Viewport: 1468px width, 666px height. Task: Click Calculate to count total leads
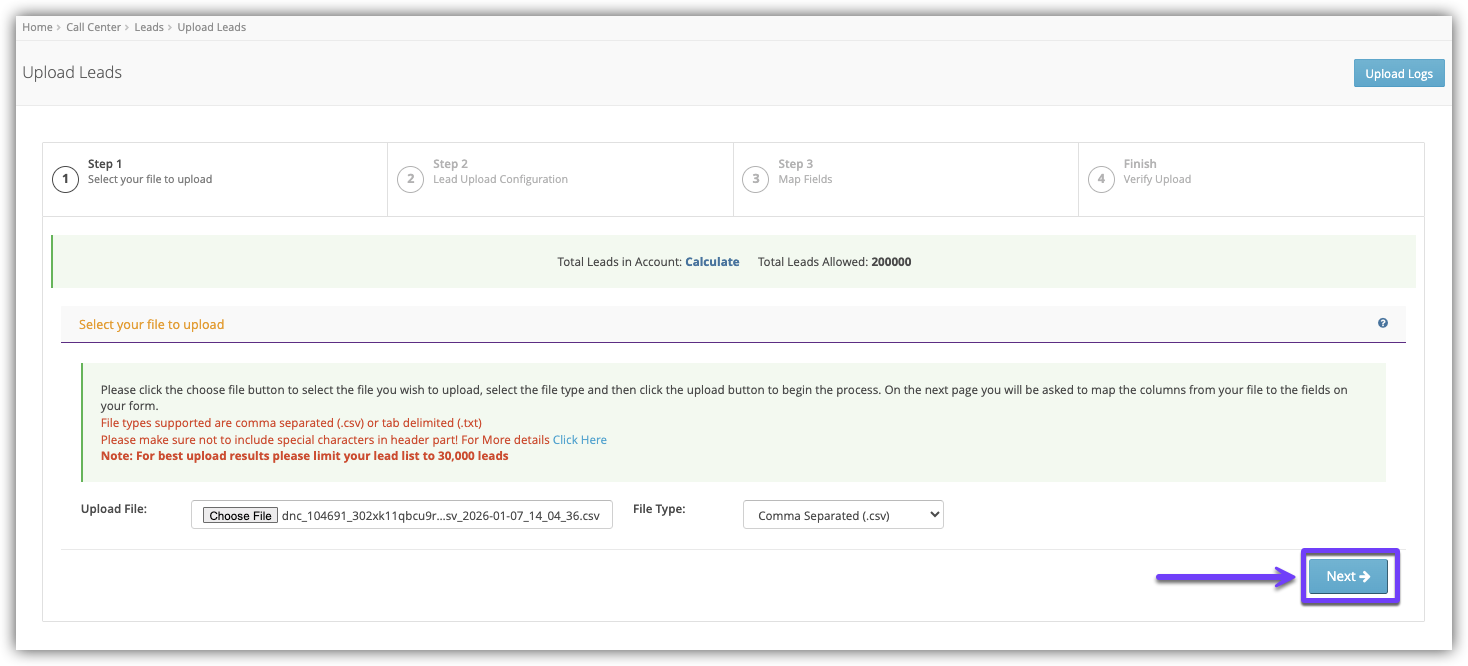[x=712, y=262]
